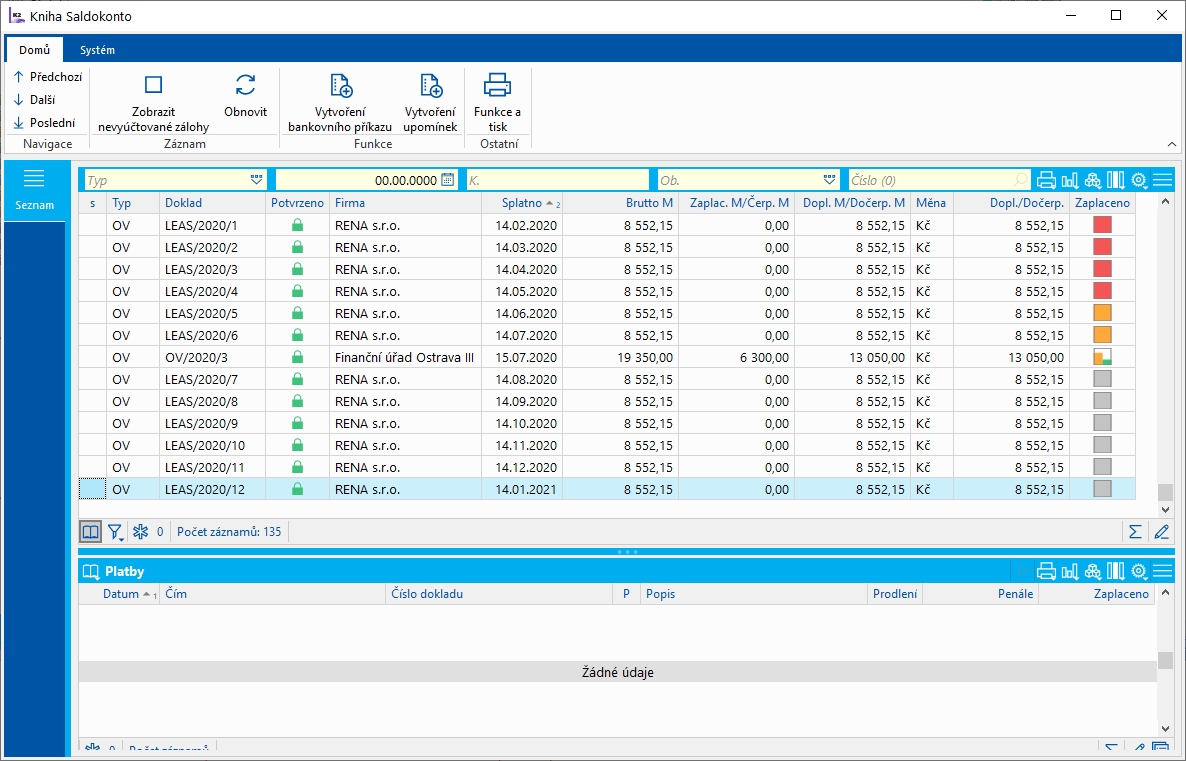Collapse the ribbon using the chevron arrow
The image size is (1186, 761).
[1171, 145]
